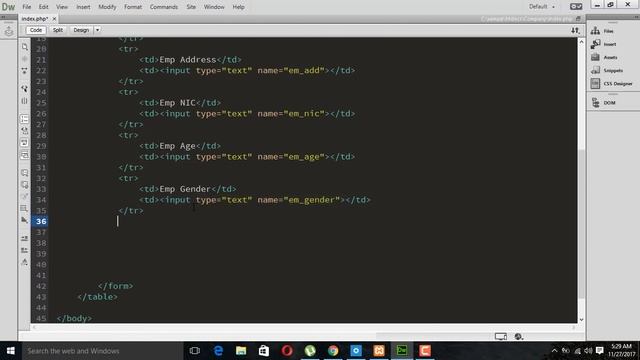Click the preview device icon in status bar
The image size is (640, 360).
[501, 336]
